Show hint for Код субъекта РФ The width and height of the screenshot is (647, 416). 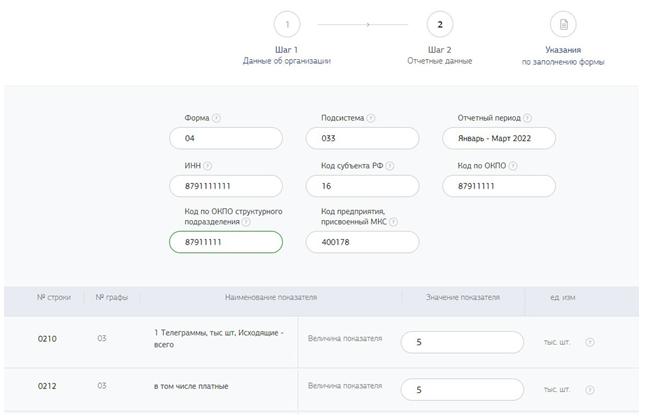(390, 166)
